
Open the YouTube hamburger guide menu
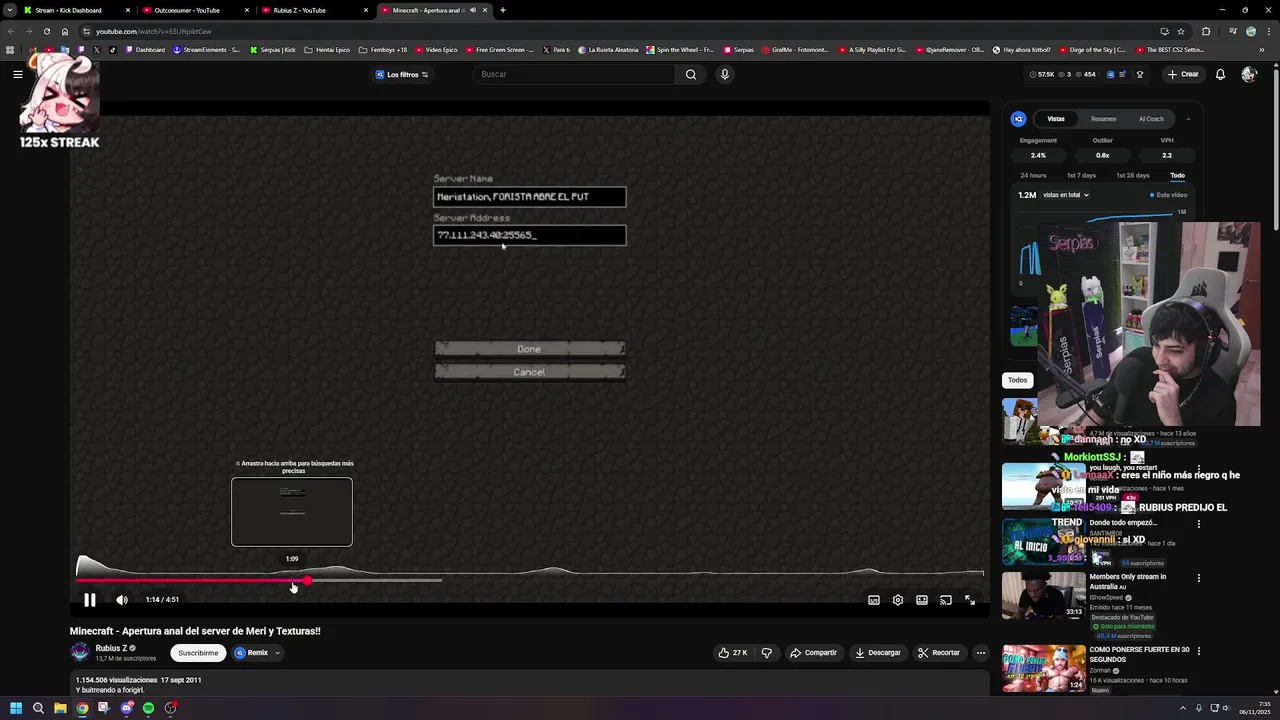tap(18, 74)
